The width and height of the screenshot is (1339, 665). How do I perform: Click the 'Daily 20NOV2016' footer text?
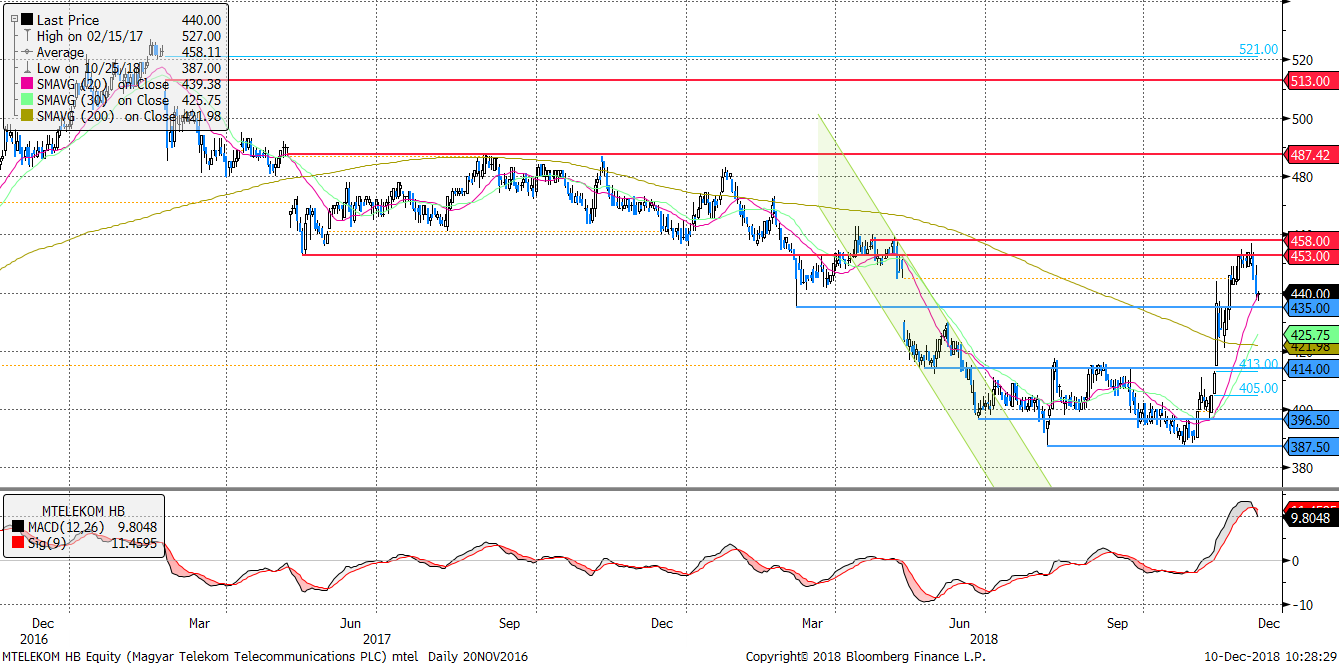pyautogui.click(x=478, y=657)
